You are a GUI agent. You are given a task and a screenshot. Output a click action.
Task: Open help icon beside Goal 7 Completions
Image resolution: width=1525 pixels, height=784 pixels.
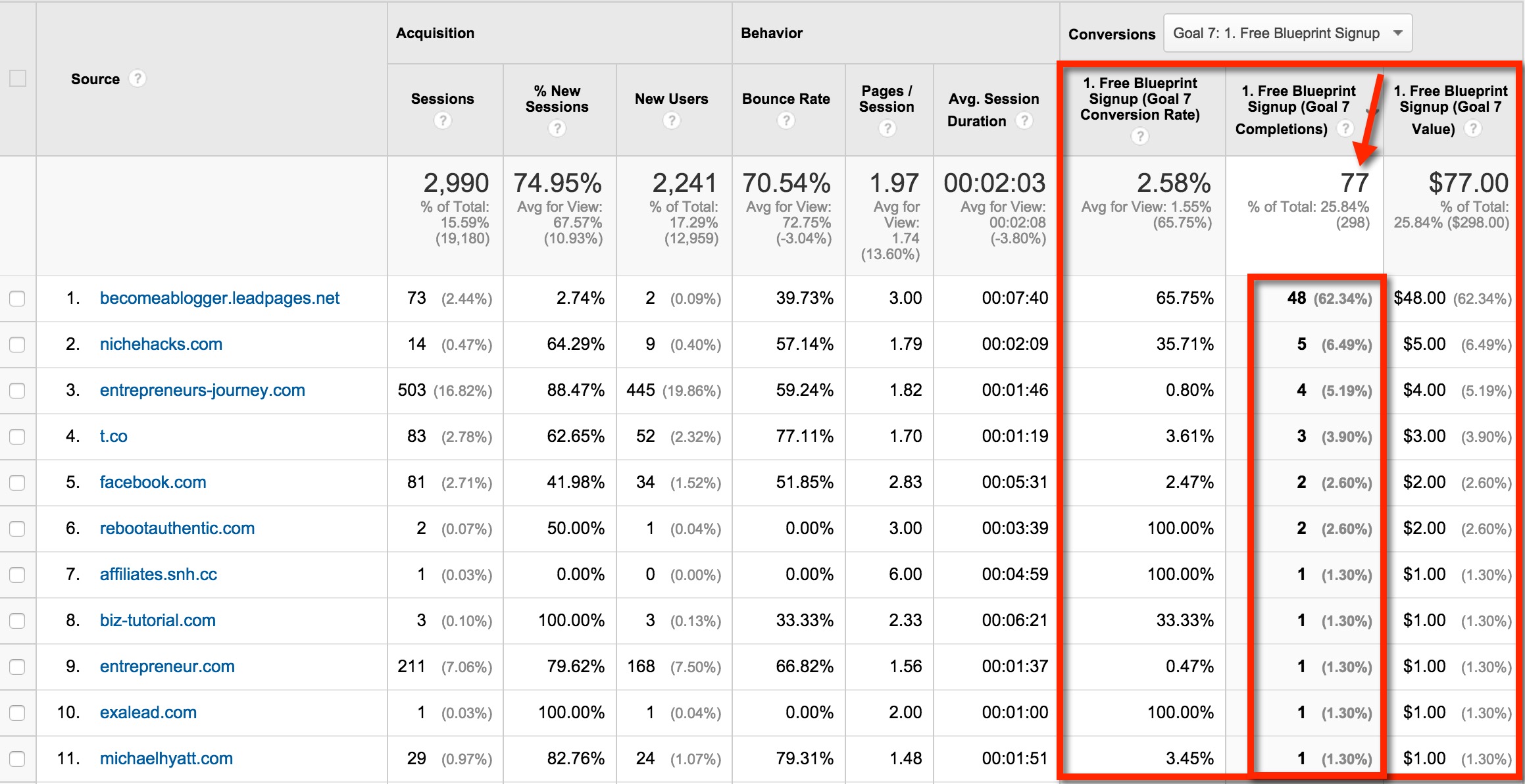tap(1345, 128)
